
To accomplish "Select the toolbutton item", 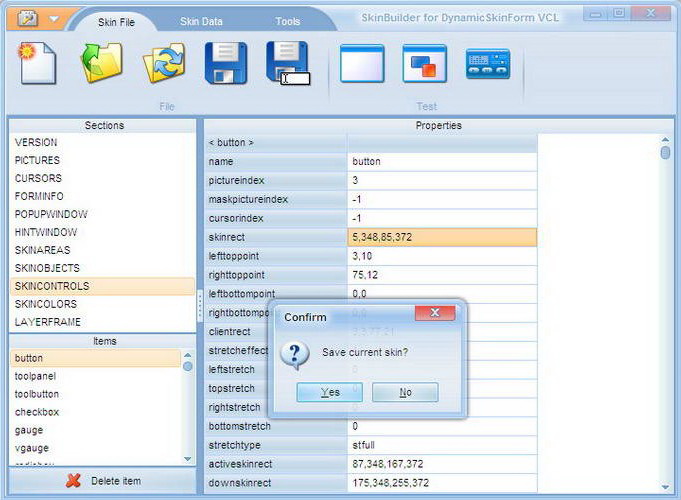I will coord(95,394).
